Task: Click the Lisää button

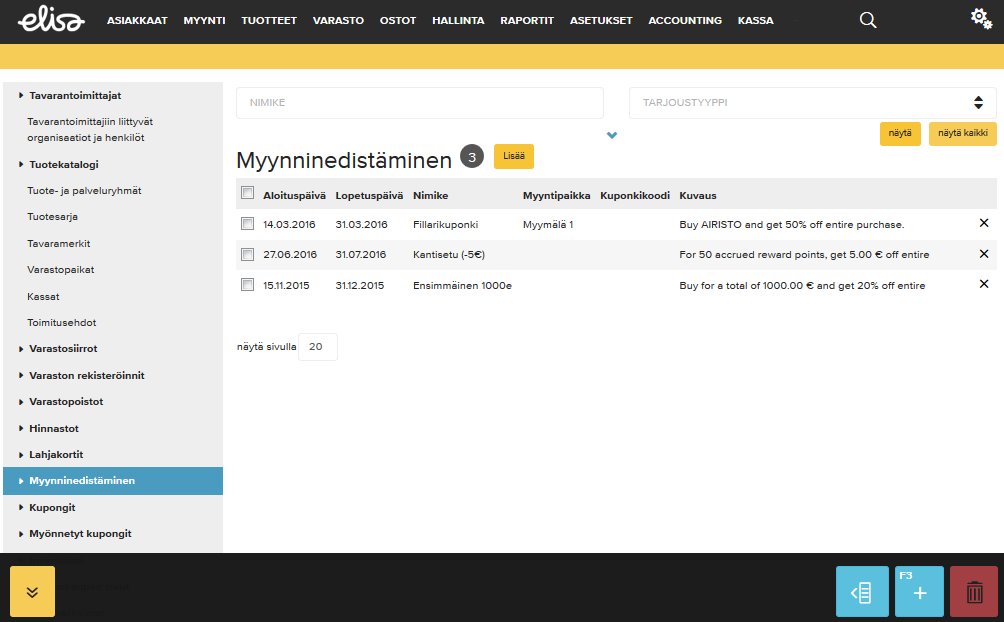Action: [x=514, y=156]
